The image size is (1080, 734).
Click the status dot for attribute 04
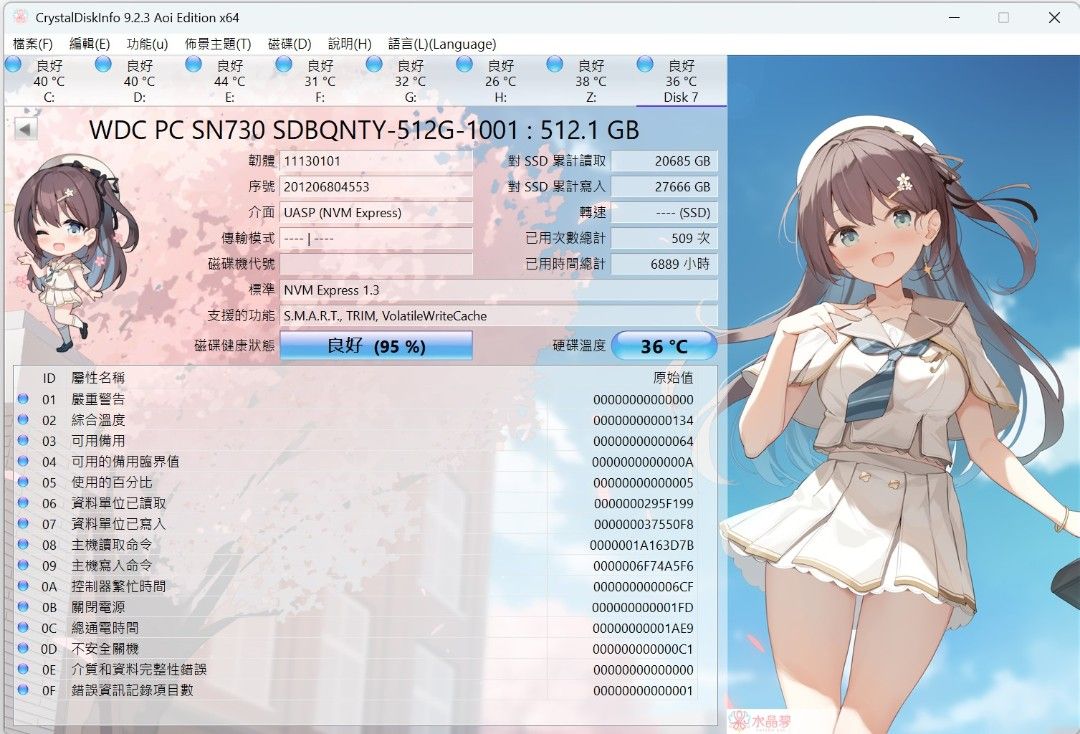pos(23,461)
